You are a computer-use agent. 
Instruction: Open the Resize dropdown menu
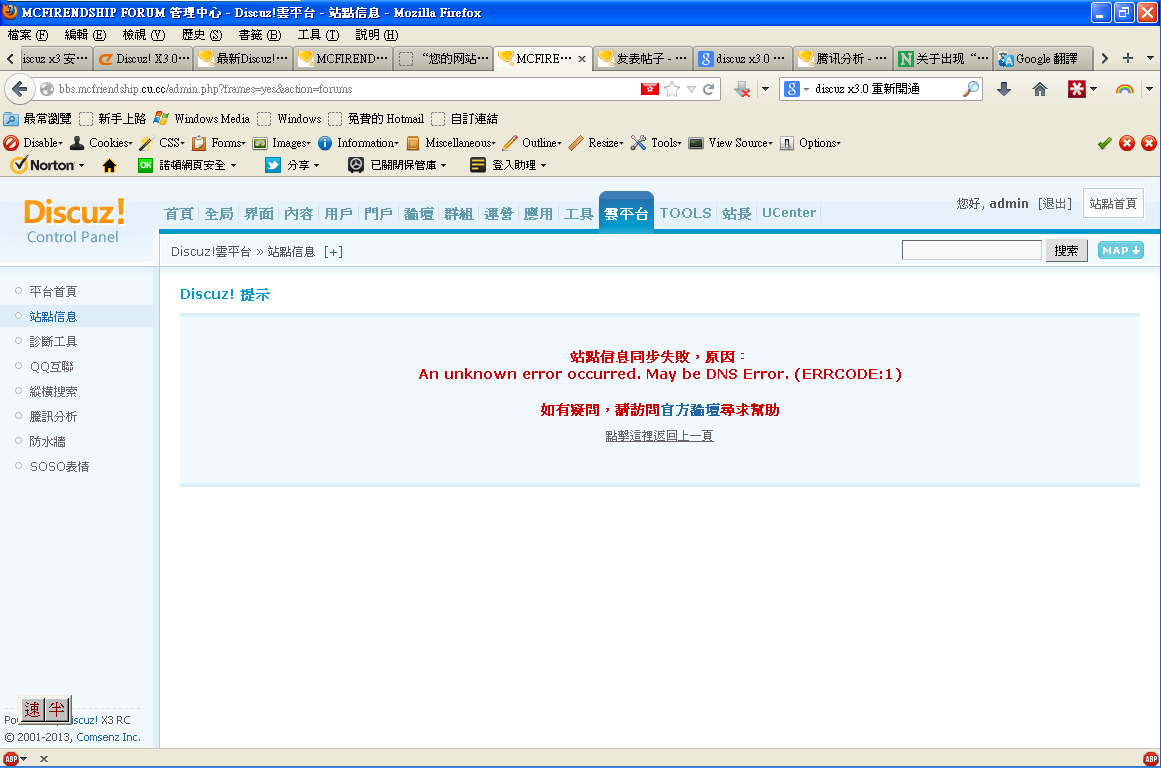tap(597, 143)
